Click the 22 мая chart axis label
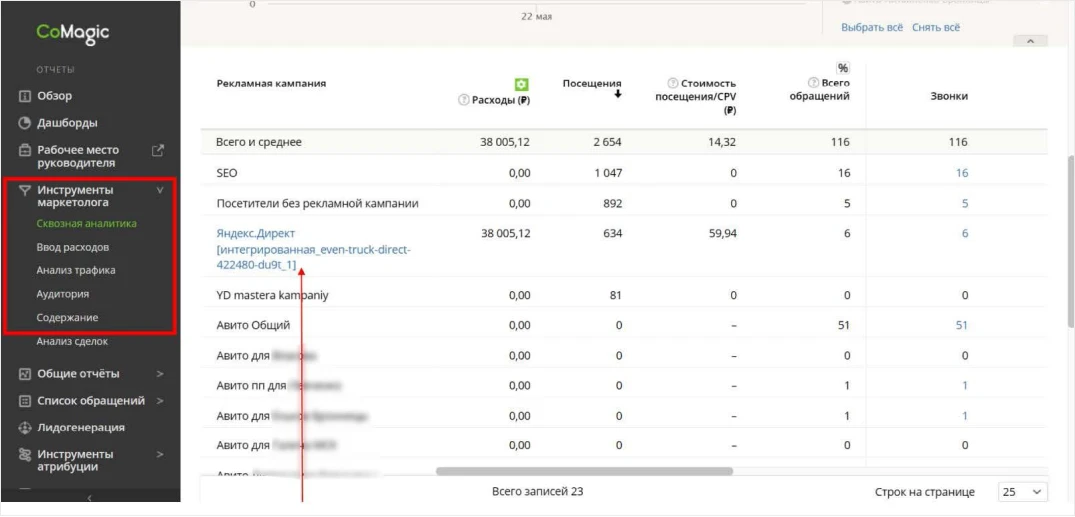This screenshot has width=1075, height=517. (536, 16)
